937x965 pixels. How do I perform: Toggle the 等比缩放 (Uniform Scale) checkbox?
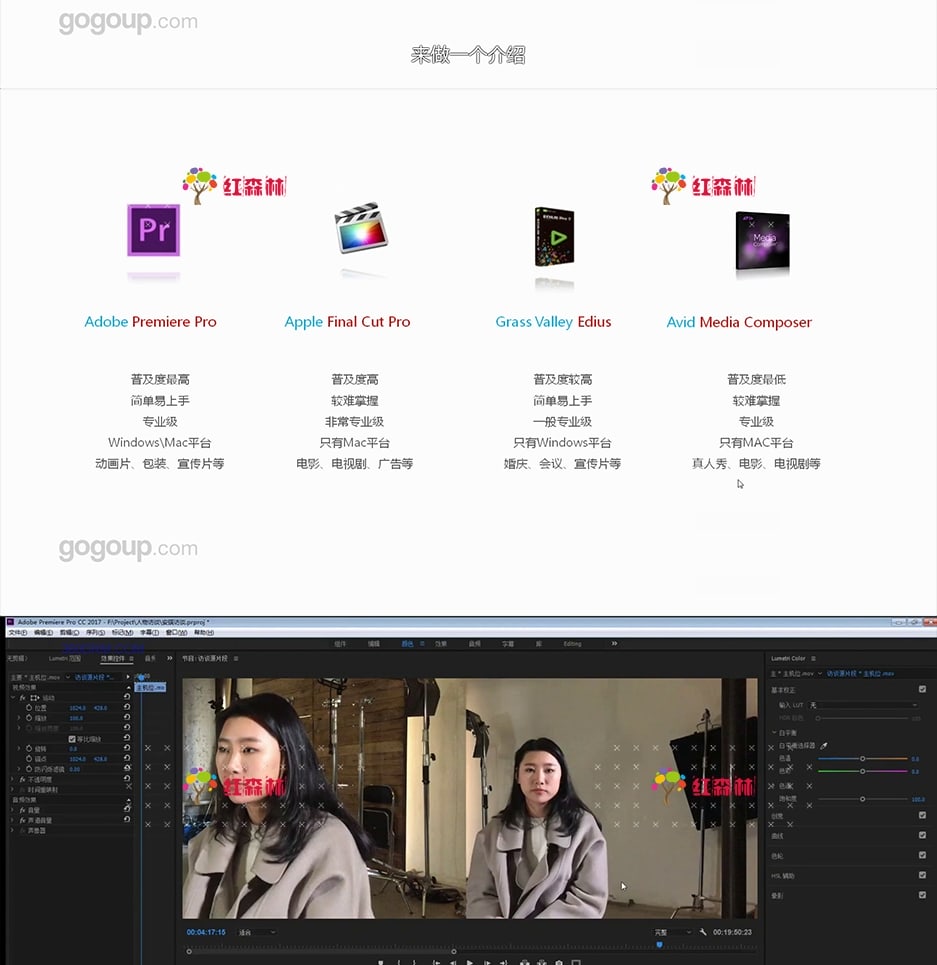click(72, 739)
